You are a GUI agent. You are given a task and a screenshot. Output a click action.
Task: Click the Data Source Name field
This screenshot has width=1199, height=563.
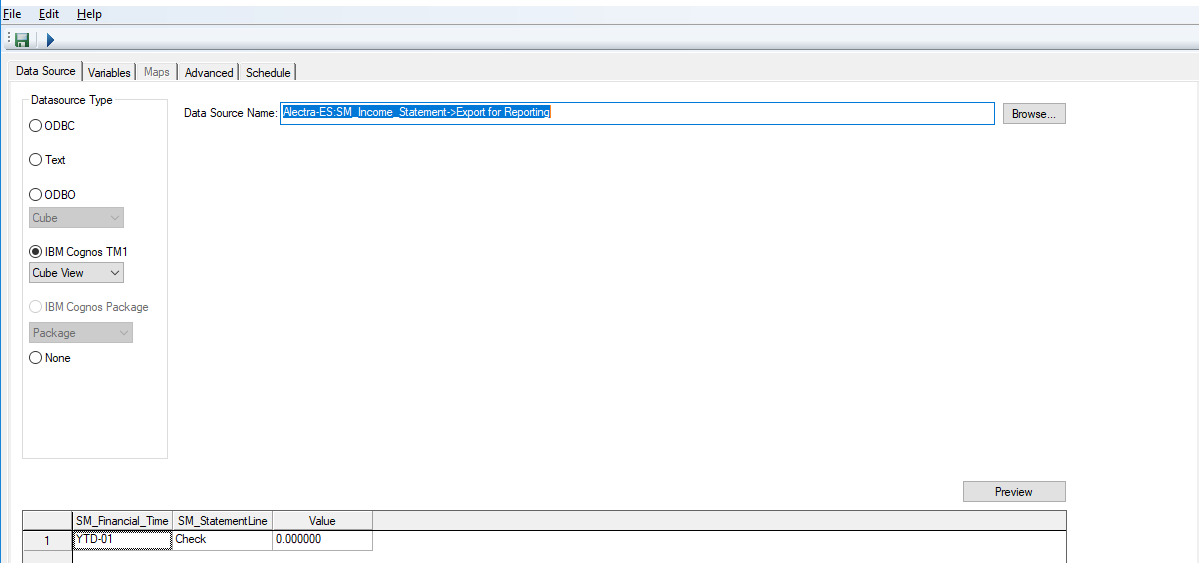click(x=637, y=113)
